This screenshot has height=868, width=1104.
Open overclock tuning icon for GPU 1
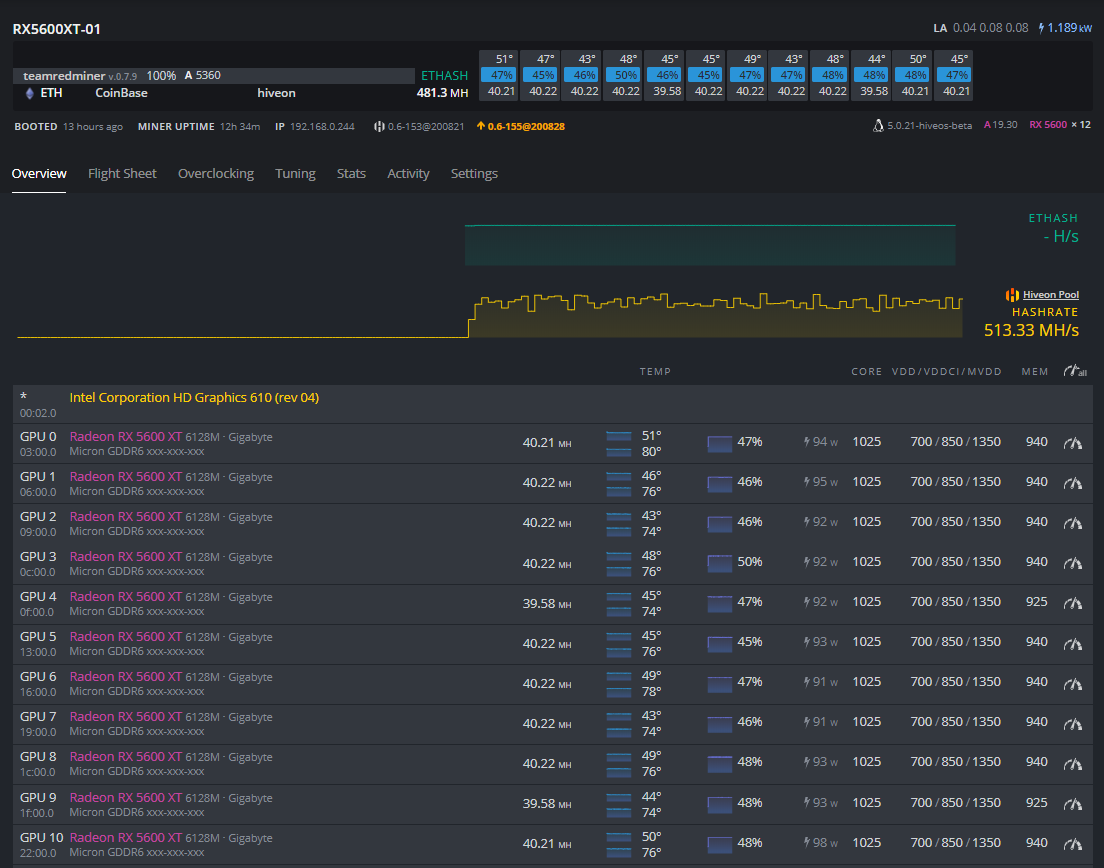pyautogui.click(x=1072, y=483)
